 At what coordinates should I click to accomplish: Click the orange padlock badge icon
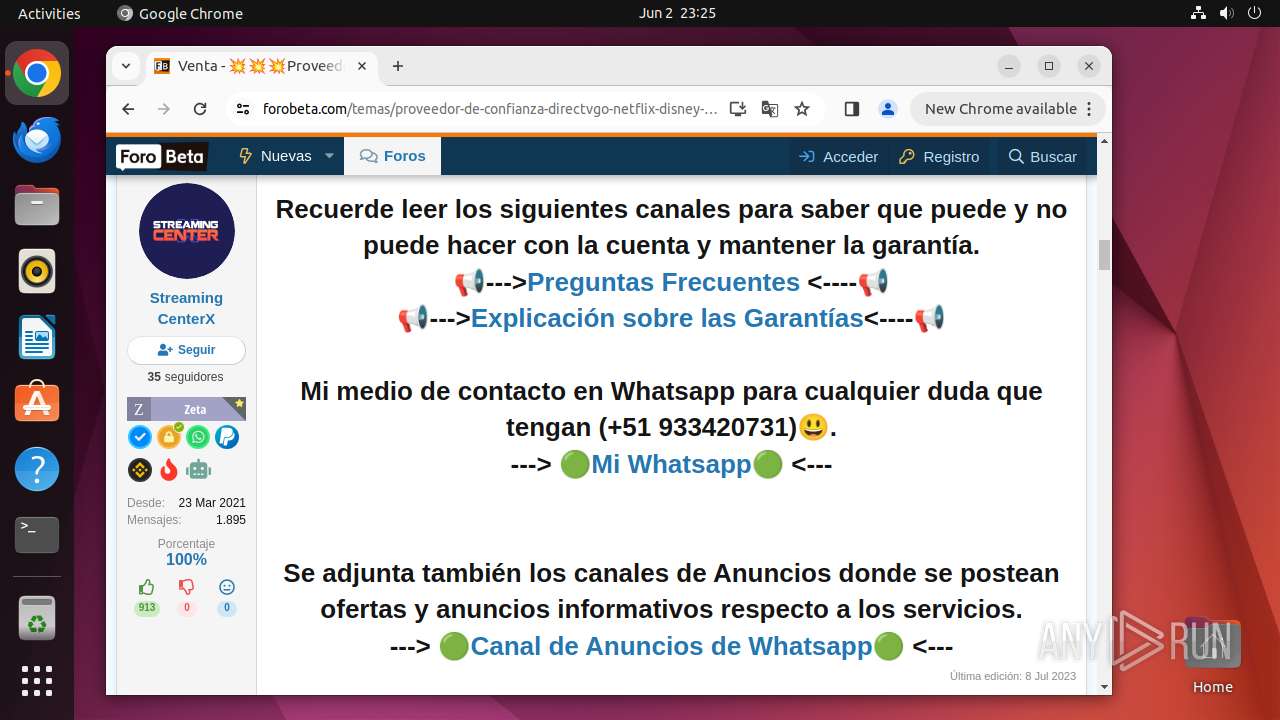168,437
